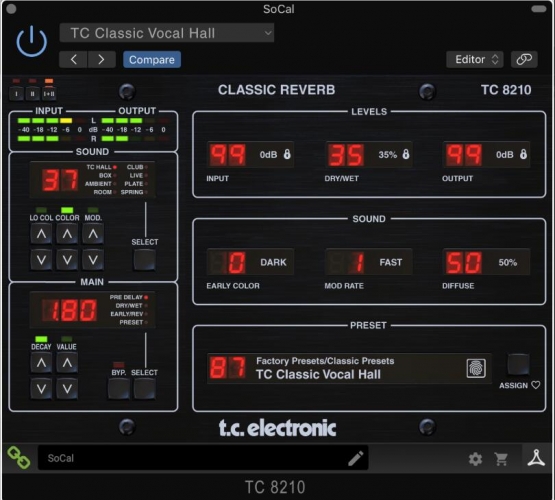Select the ROOM reverb type label
Screen dimensions: 555x500
103,192
